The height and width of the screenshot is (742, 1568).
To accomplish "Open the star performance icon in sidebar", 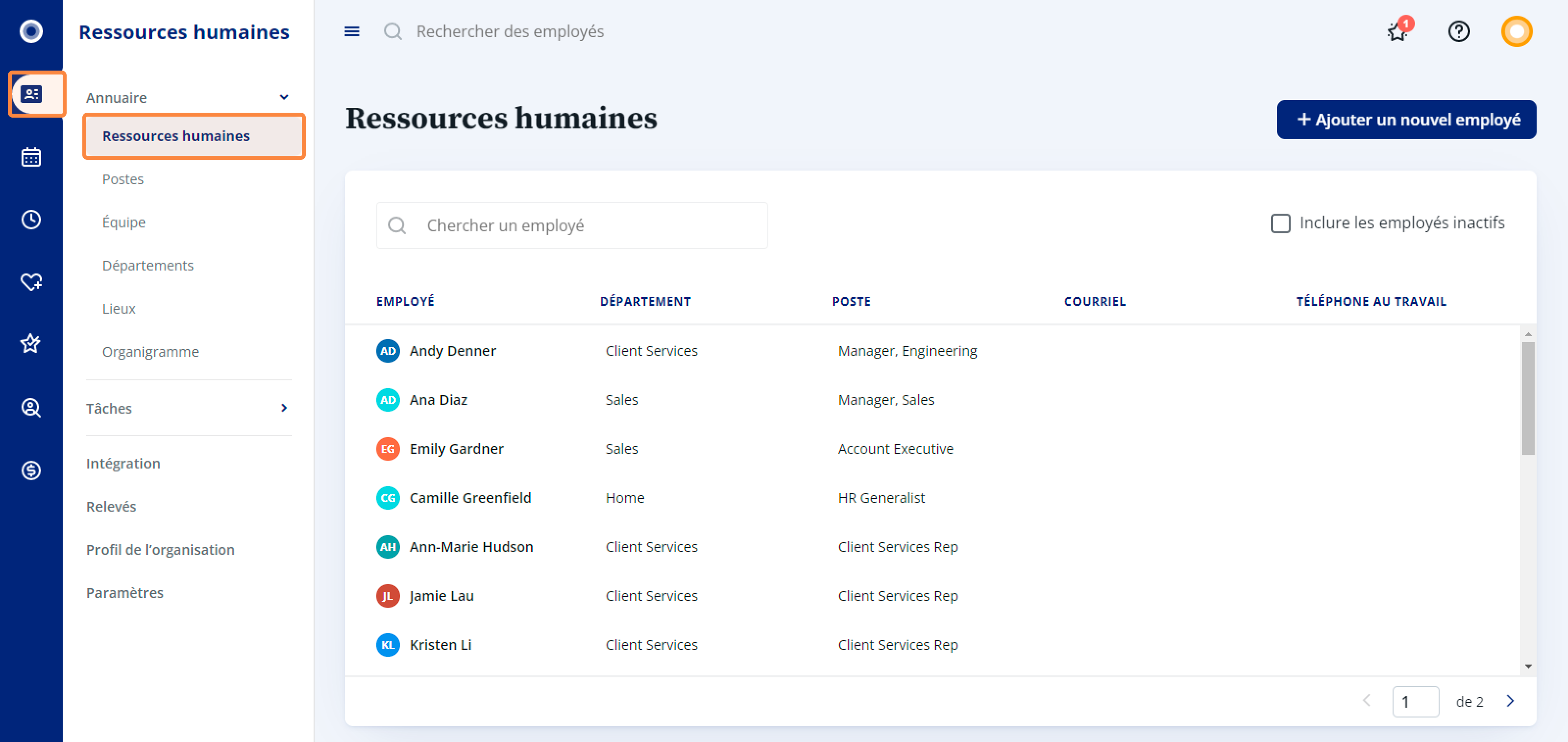I will coord(31,344).
